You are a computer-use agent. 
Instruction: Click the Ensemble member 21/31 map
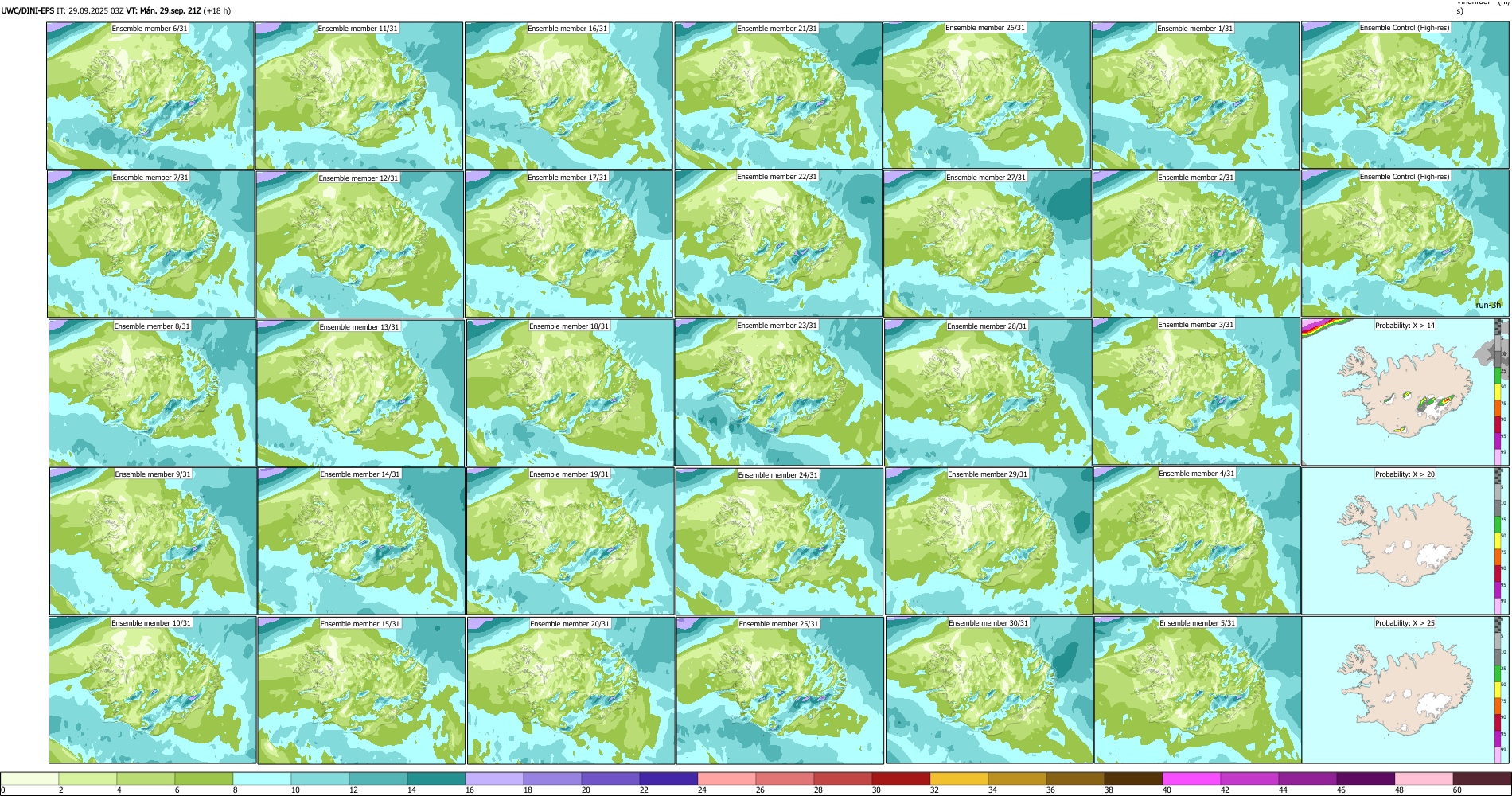(778, 96)
